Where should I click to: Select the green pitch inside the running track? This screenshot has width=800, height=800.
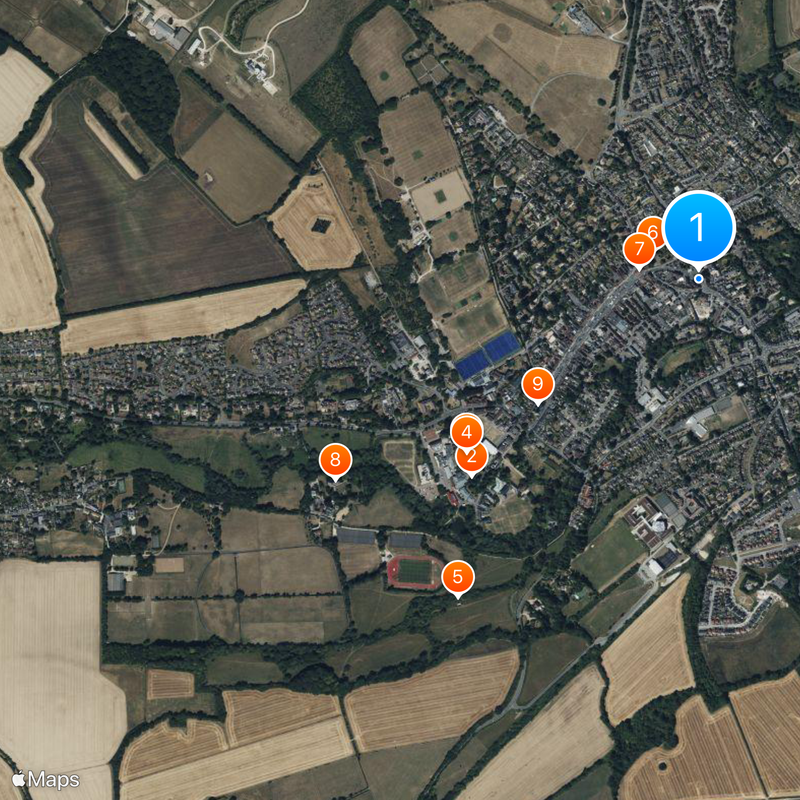click(414, 572)
